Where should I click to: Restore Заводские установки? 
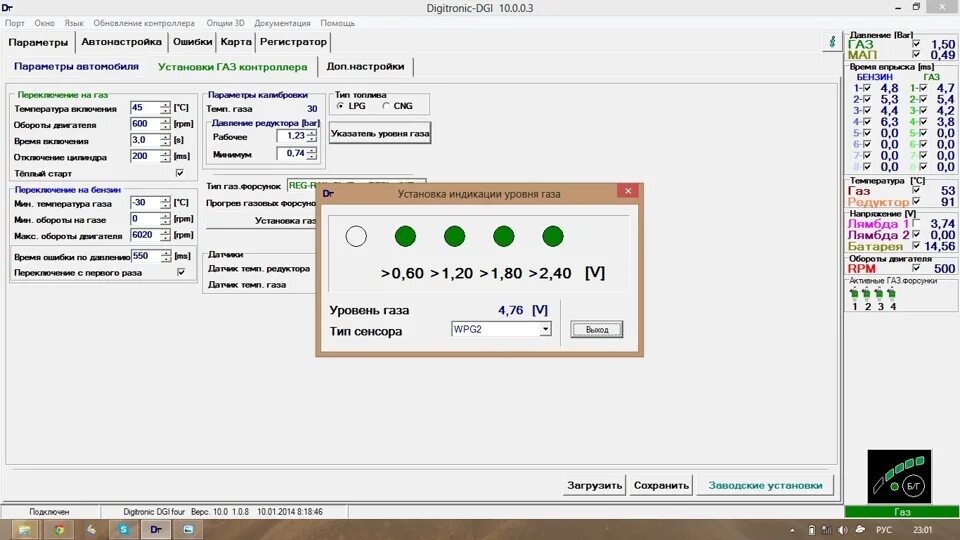pyautogui.click(x=765, y=485)
